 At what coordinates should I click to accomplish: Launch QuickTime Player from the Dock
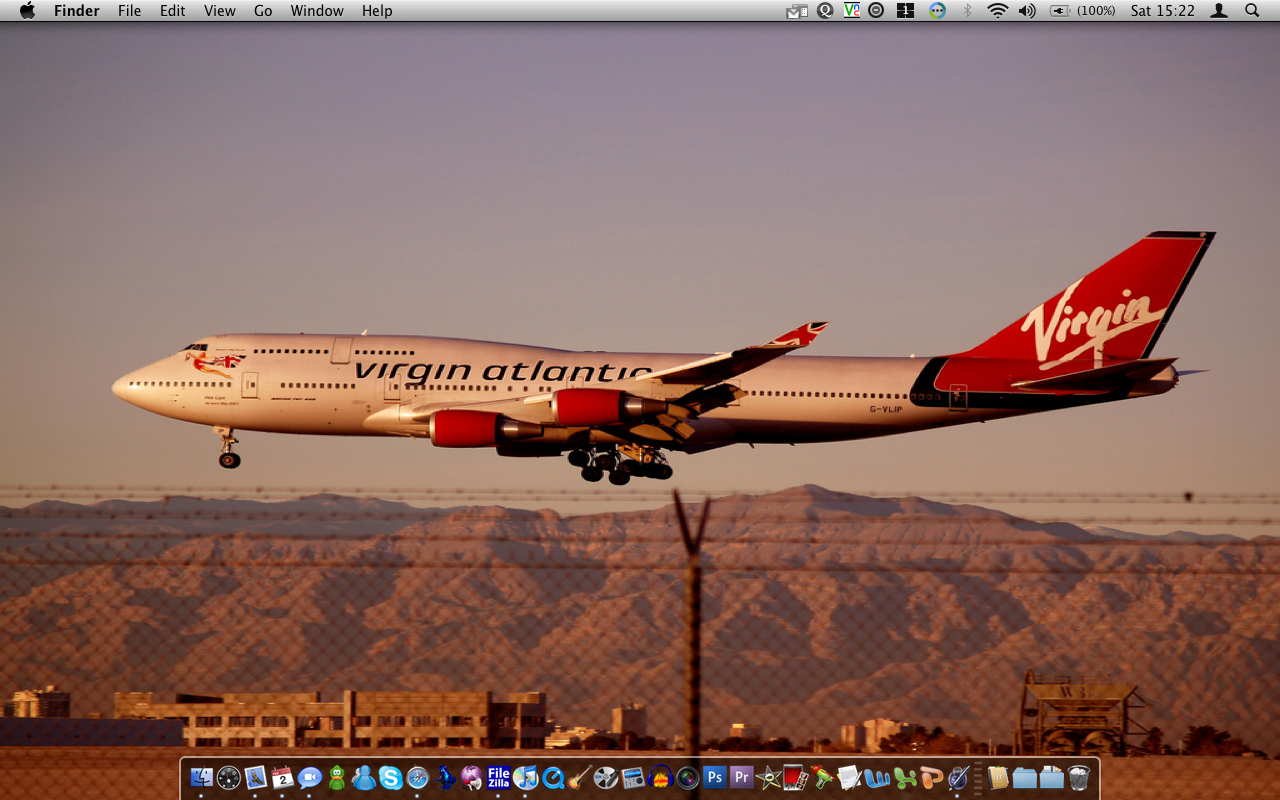pyautogui.click(x=553, y=777)
